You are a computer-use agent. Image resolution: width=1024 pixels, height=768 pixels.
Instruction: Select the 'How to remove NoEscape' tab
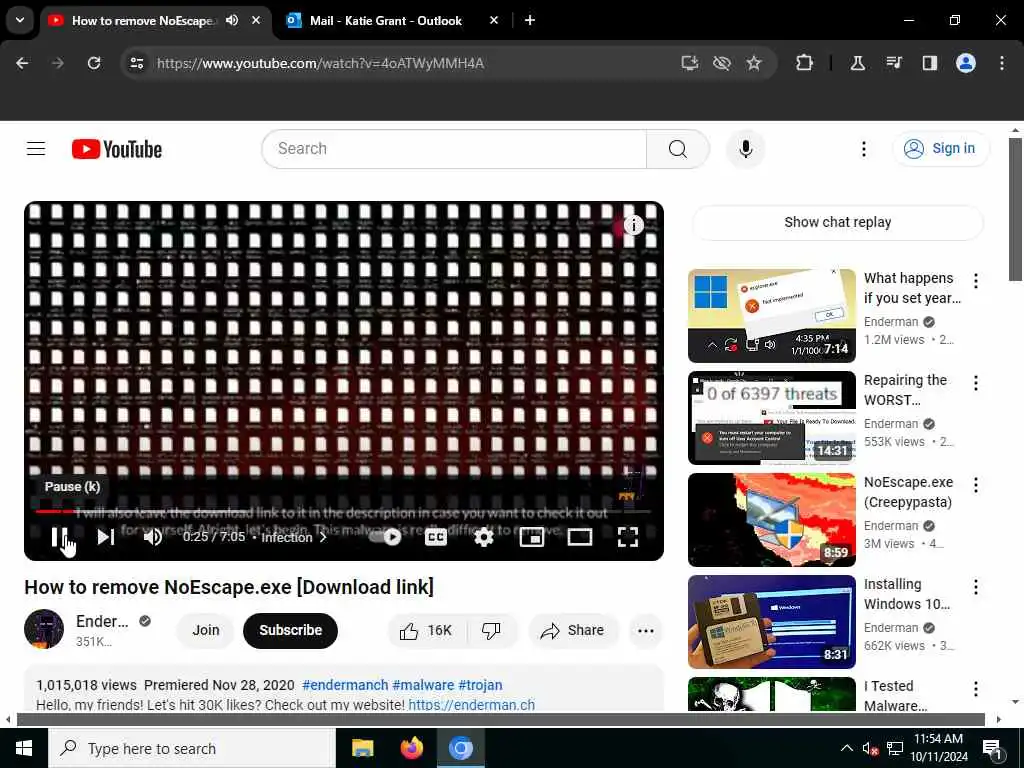(x=142, y=20)
